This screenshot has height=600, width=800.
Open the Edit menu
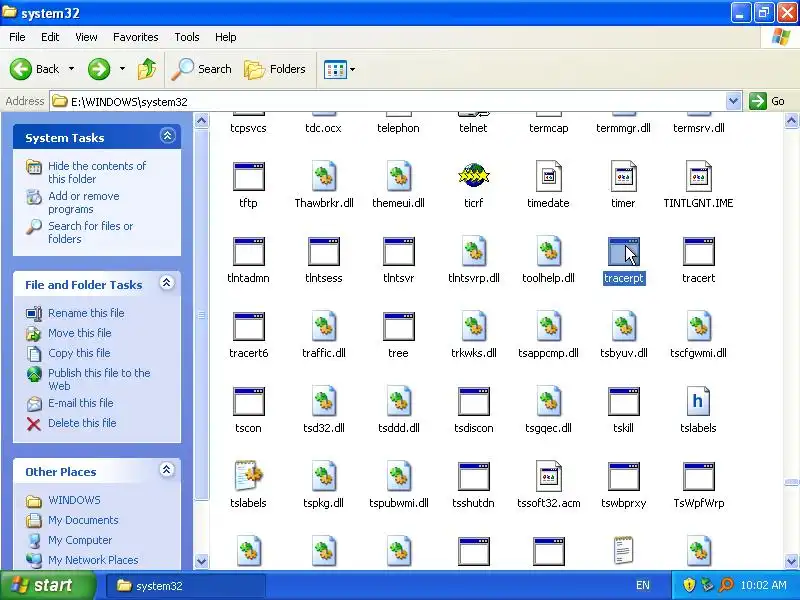(x=50, y=37)
